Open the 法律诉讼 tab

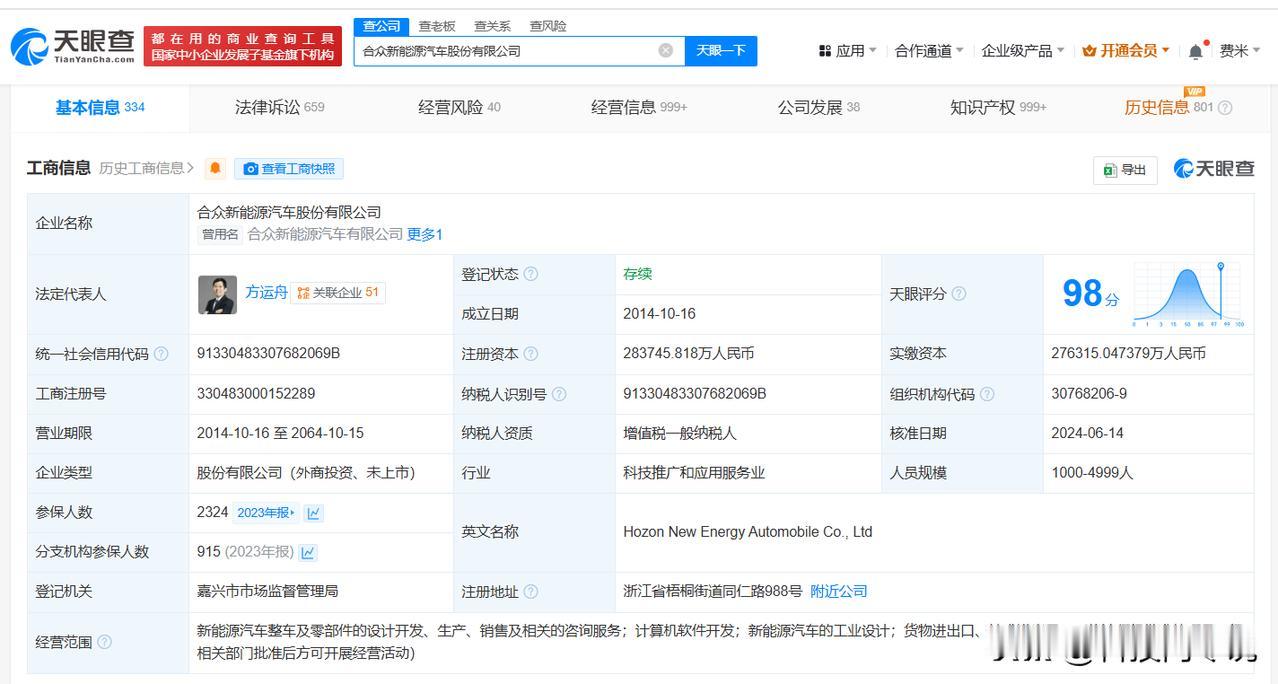pyautogui.click(x=280, y=107)
